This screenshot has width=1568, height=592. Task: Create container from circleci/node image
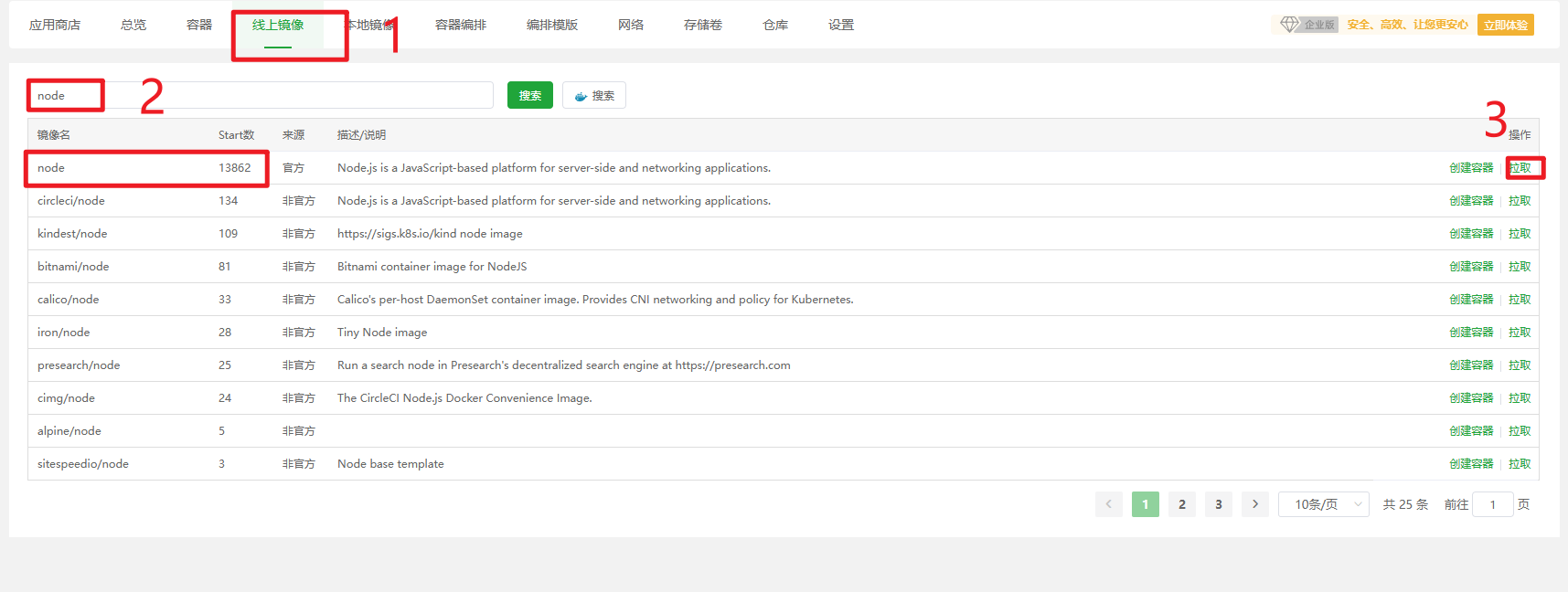(x=1470, y=201)
